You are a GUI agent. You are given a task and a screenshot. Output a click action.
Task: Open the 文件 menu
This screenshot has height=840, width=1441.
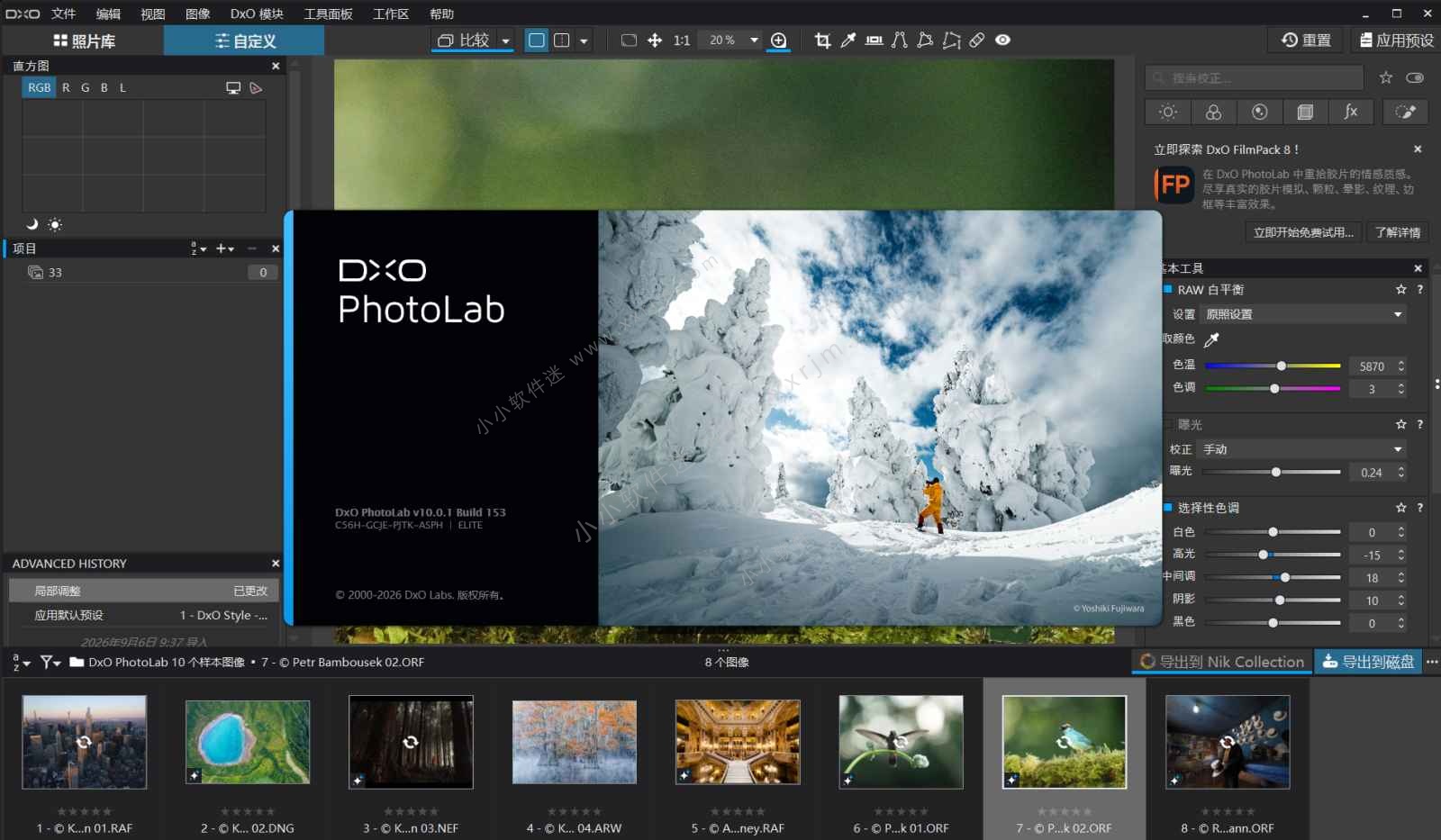coord(63,14)
